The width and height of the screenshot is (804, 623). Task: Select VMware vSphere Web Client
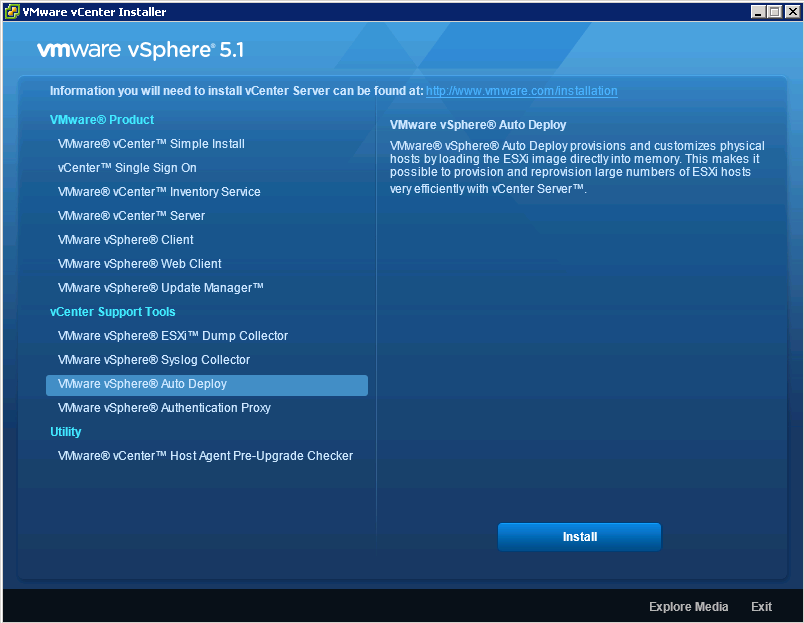point(139,264)
